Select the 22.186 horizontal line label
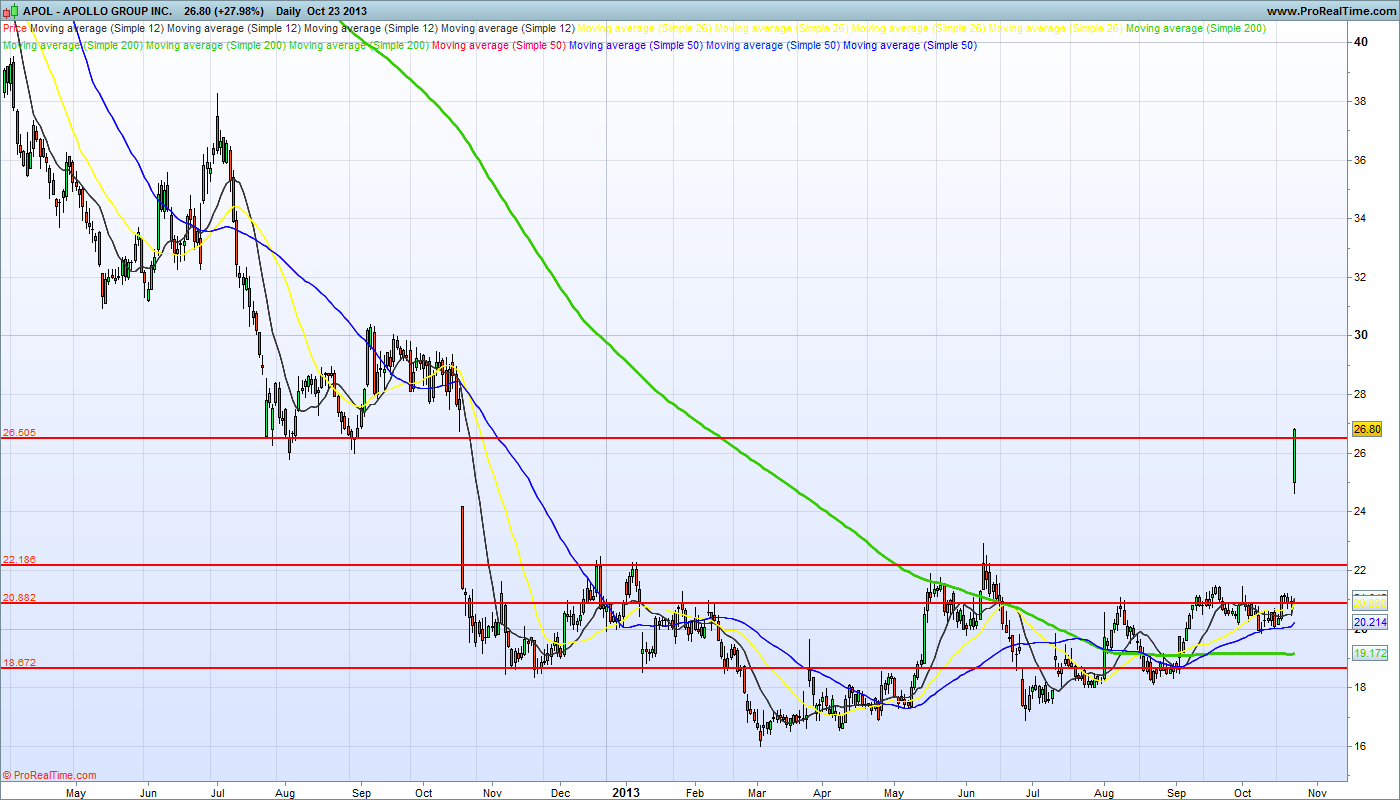The image size is (1400, 800). click(x=20, y=560)
